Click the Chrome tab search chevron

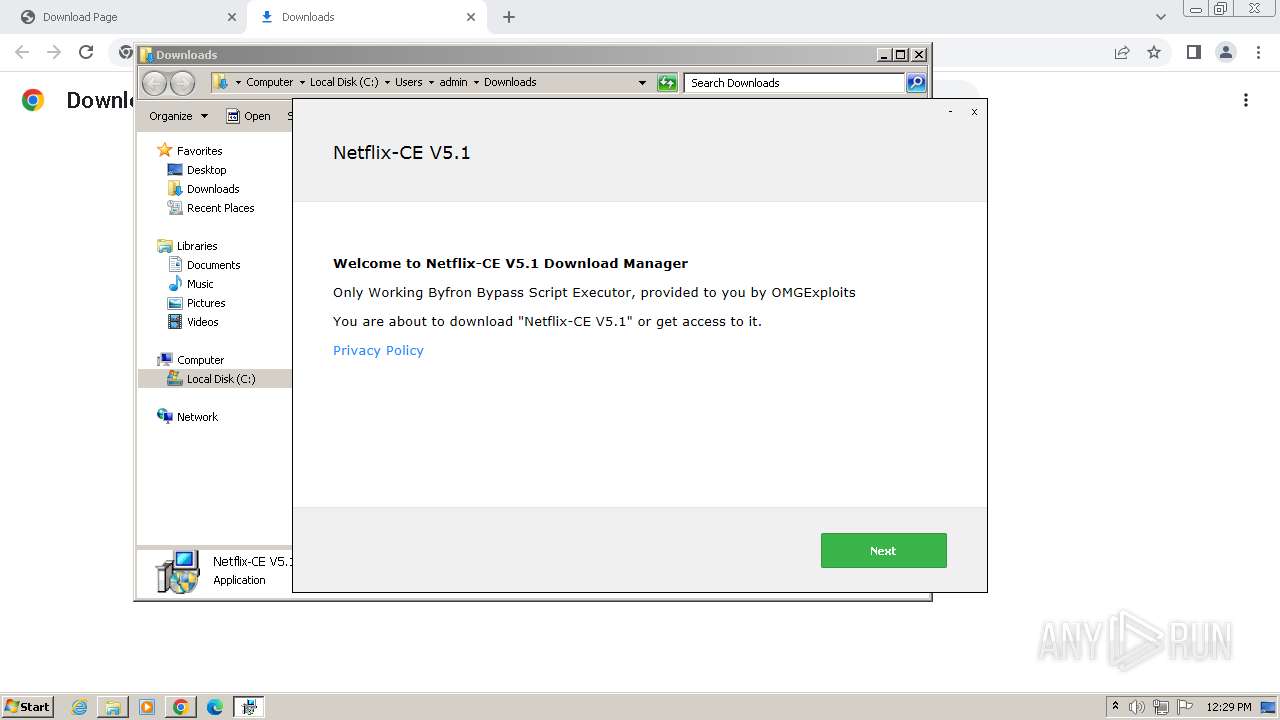pos(1160,17)
